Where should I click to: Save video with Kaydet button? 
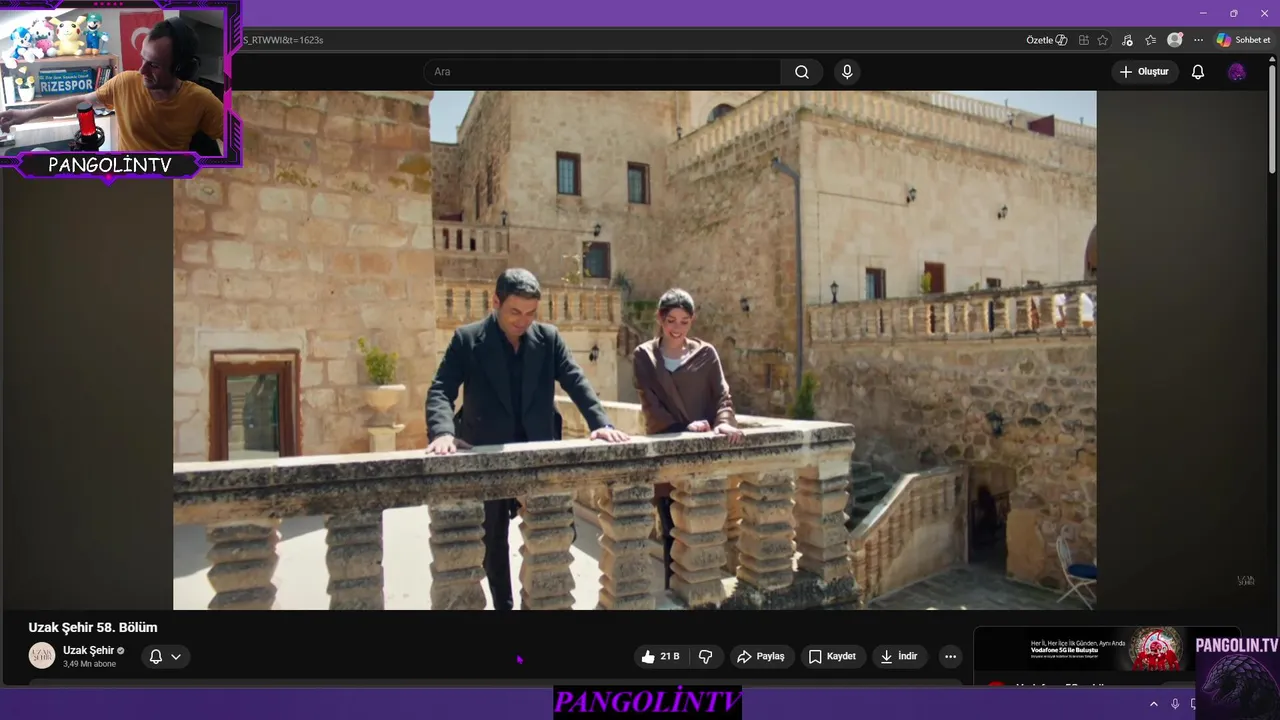tap(832, 657)
